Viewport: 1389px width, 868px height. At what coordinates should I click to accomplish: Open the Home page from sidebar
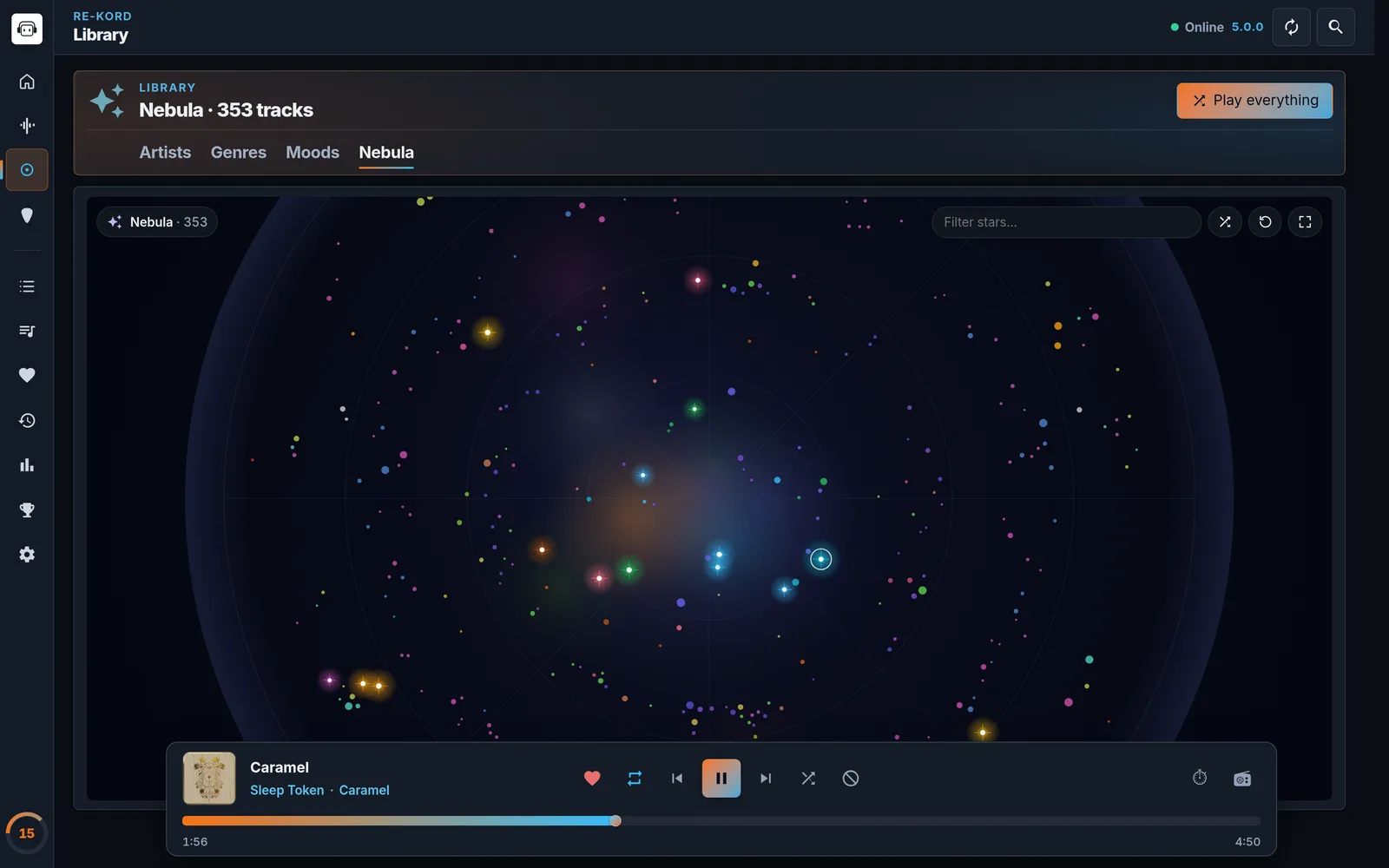click(27, 82)
